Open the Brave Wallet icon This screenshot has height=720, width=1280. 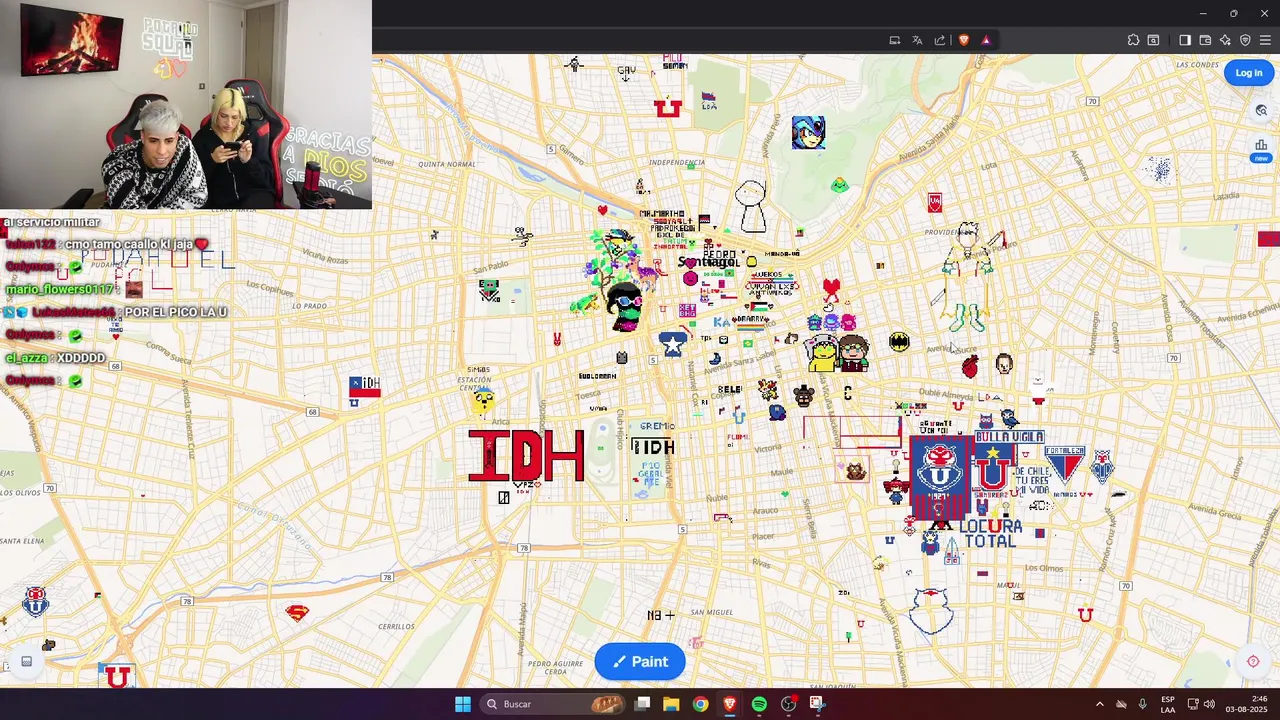1205,40
